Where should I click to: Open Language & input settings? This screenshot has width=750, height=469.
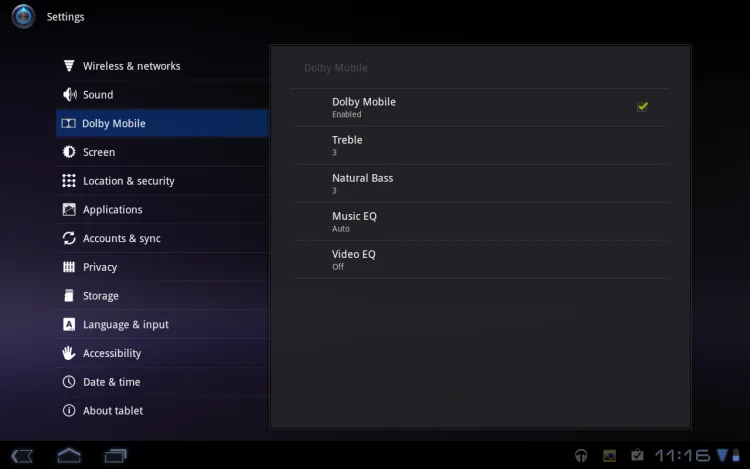click(125, 325)
